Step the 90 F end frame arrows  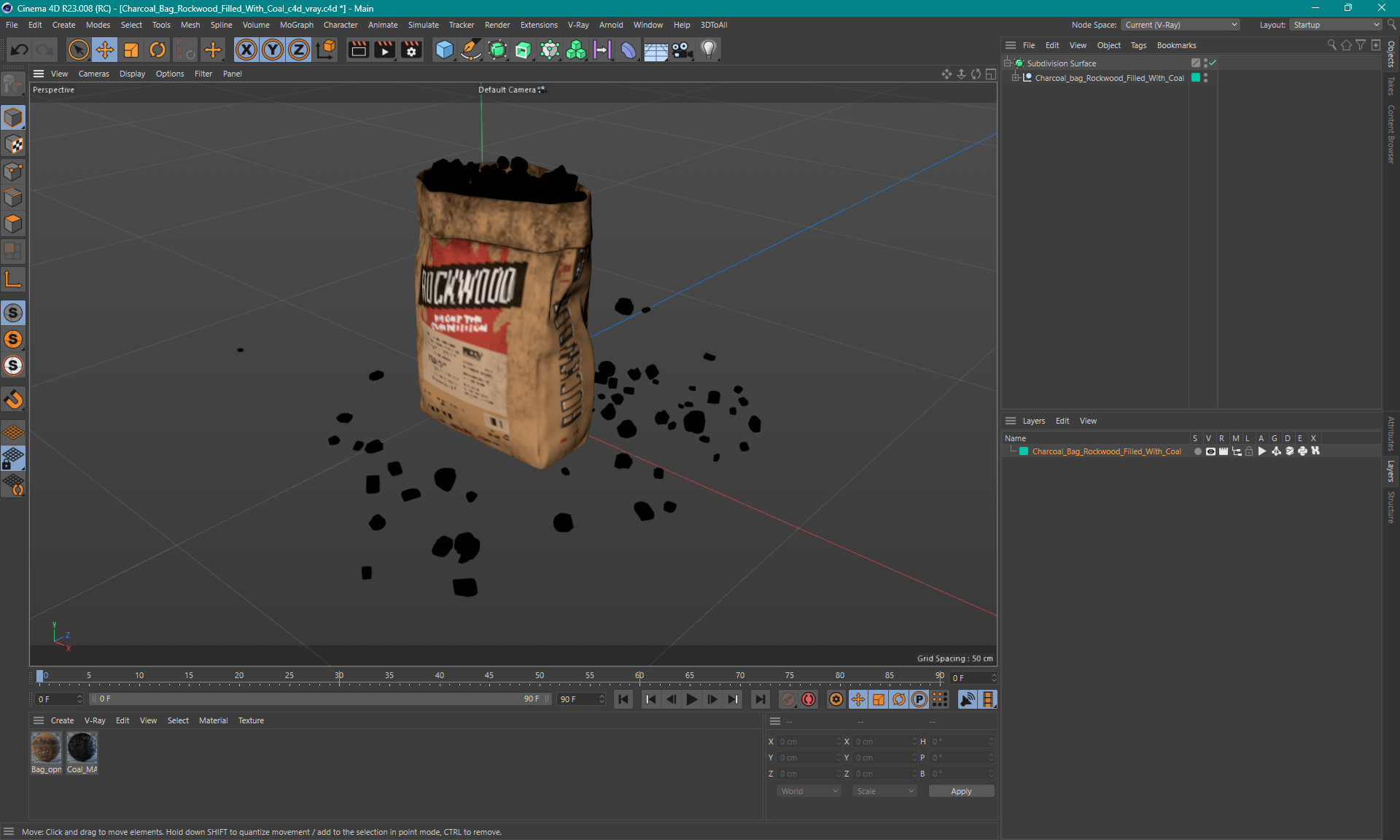(602, 699)
